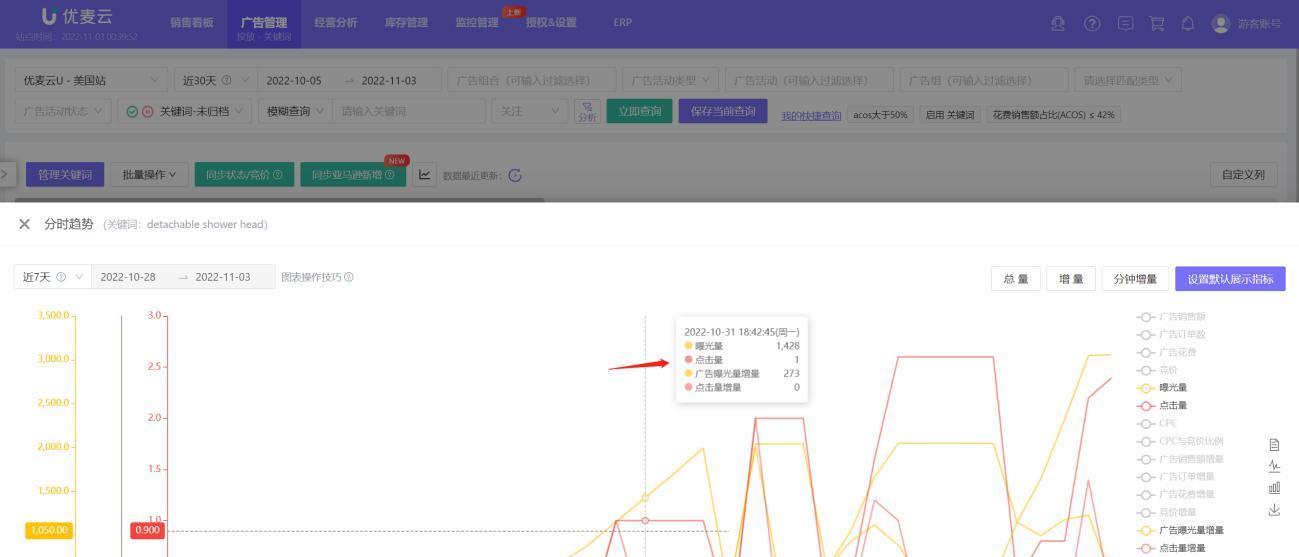Open the 批量操作 dropdown button
The width and height of the screenshot is (1299, 557).
tap(149, 175)
